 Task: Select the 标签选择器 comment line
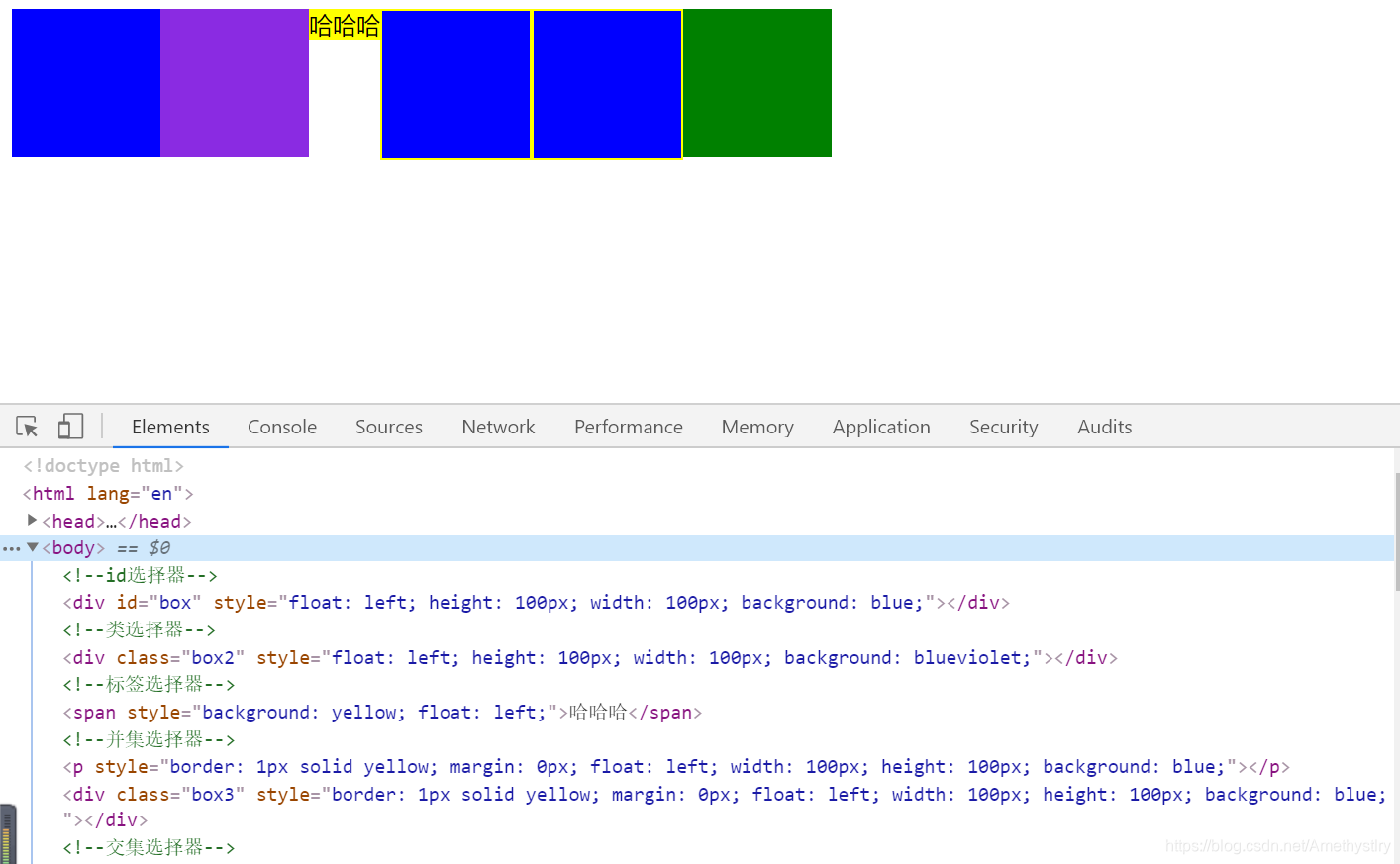149,685
